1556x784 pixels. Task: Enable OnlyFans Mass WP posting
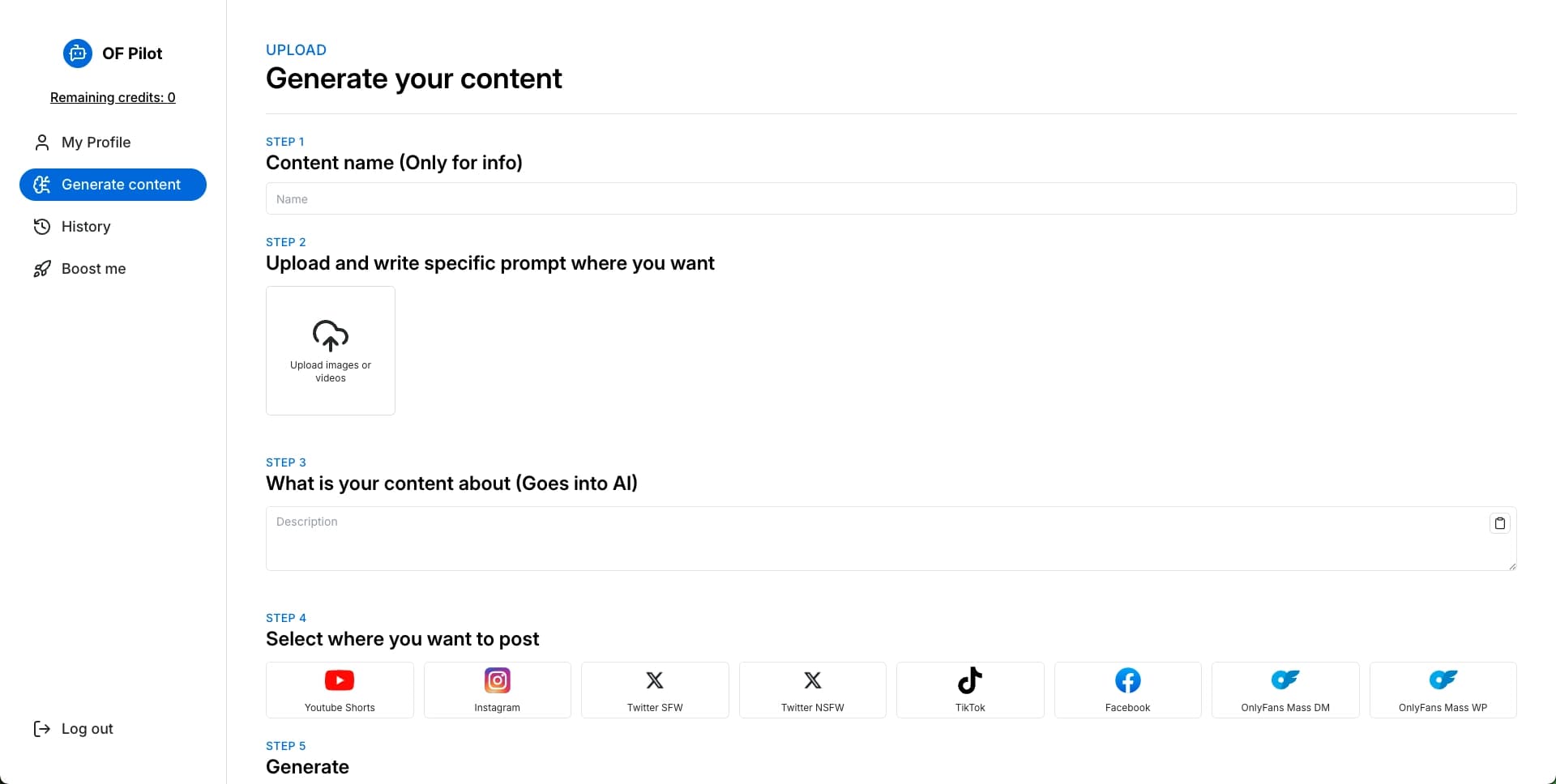tap(1443, 689)
